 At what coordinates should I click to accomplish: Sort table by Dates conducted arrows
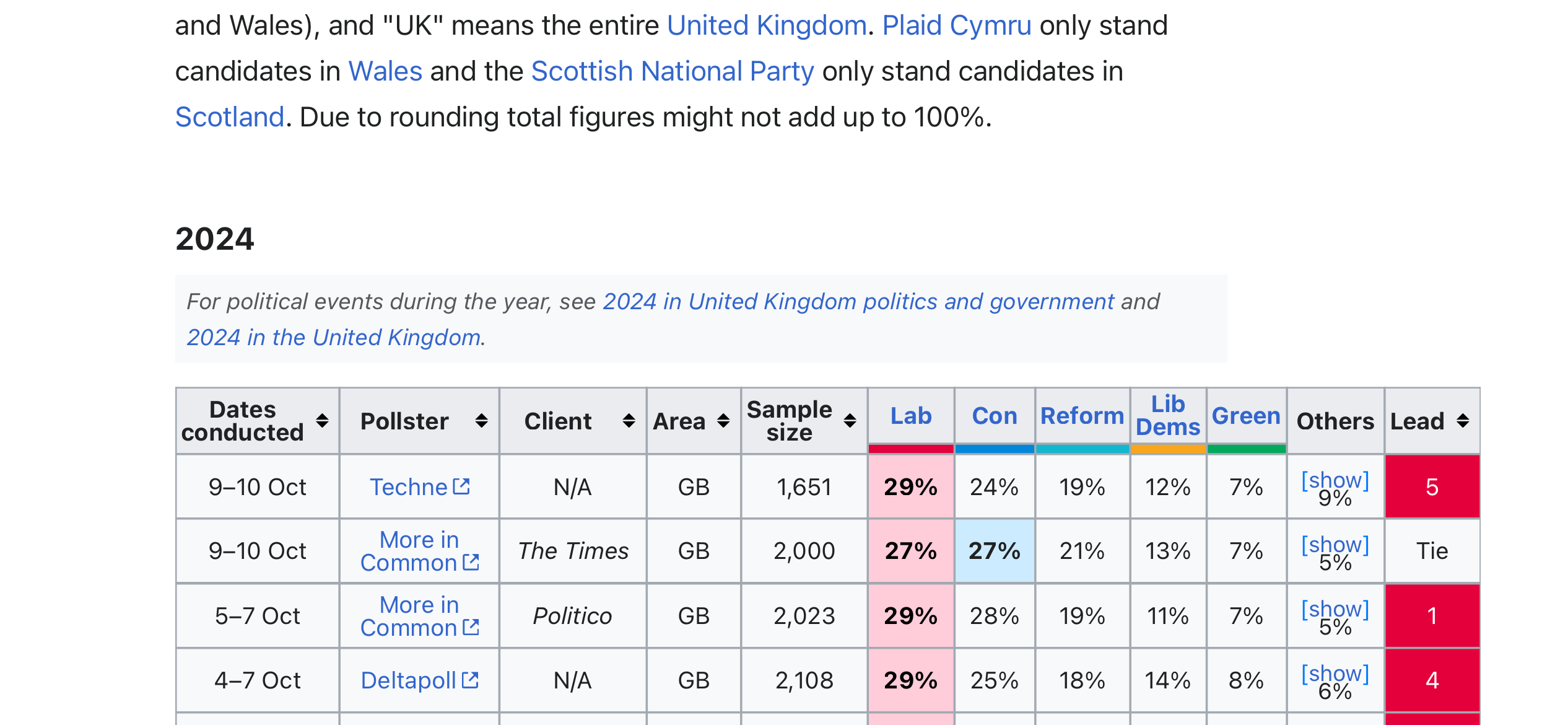322,421
